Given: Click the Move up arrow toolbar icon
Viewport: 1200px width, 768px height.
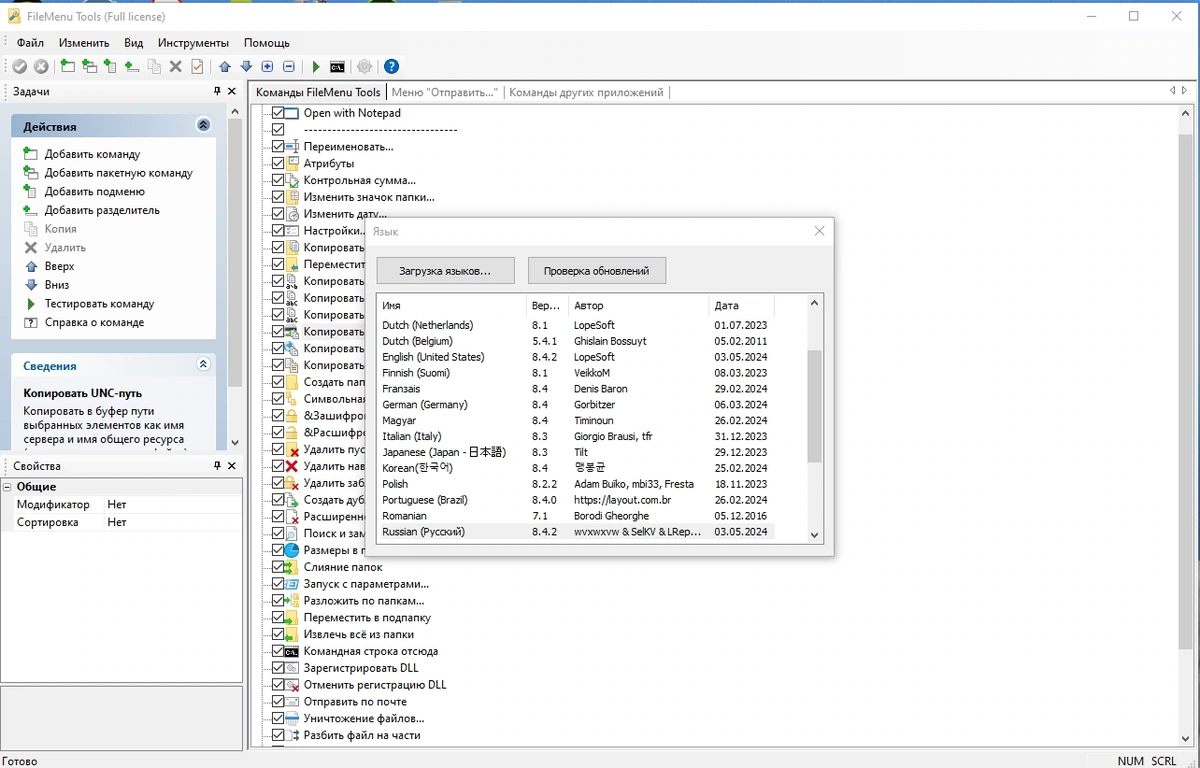Looking at the screenshot, I should [x=225, y=67].
